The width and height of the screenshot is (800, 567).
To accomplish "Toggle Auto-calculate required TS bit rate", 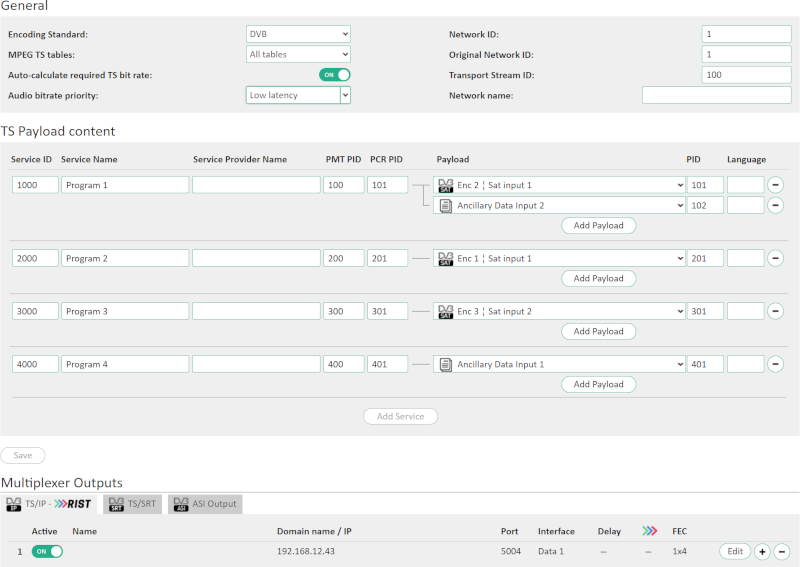I will pos(334,75).
